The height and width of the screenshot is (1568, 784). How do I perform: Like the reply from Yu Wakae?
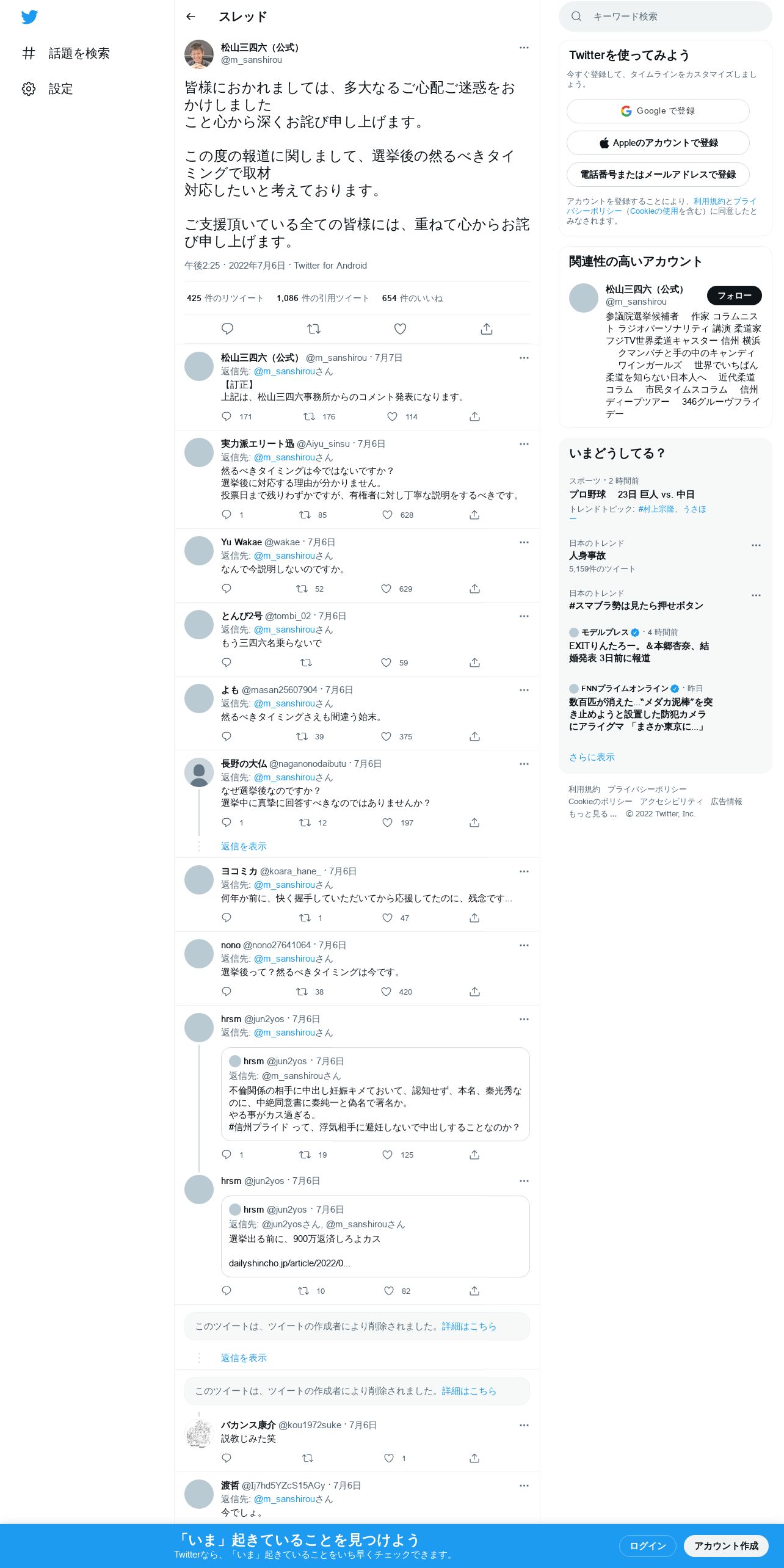tap(386, 589)
